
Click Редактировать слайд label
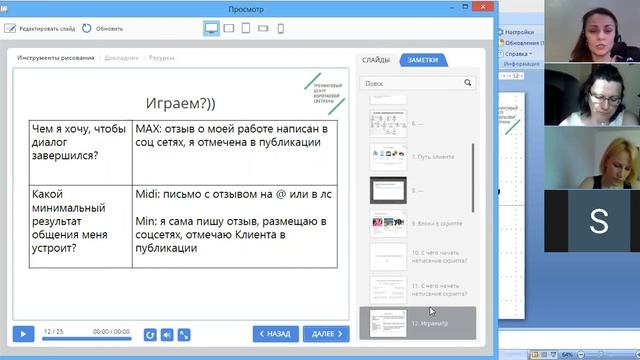[x=47, y=29]
